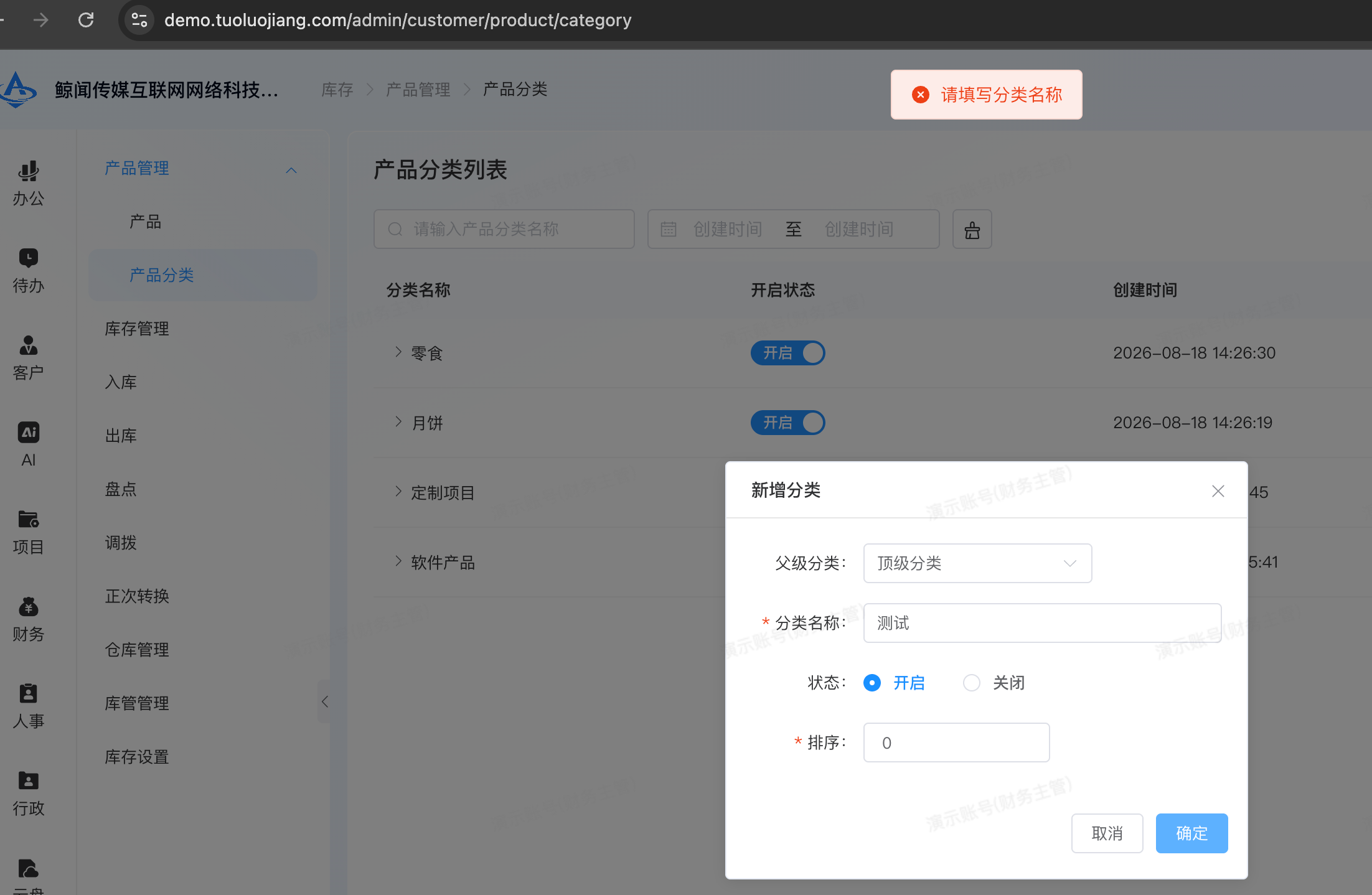Open the 财务 finance sidebar icon
The width and height of the screenshot is (1372, 895).
point(29,619)
